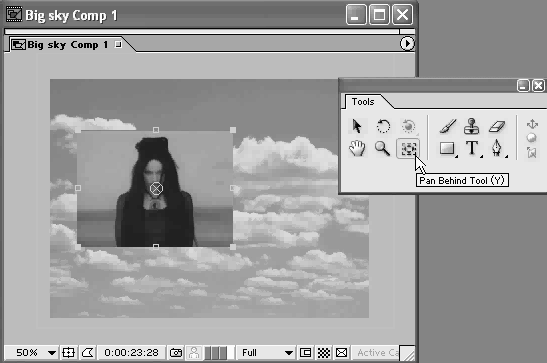Click the Tools panel tab
The height and width of the screenshot is (363, 547).
click(x=363, y=101)
